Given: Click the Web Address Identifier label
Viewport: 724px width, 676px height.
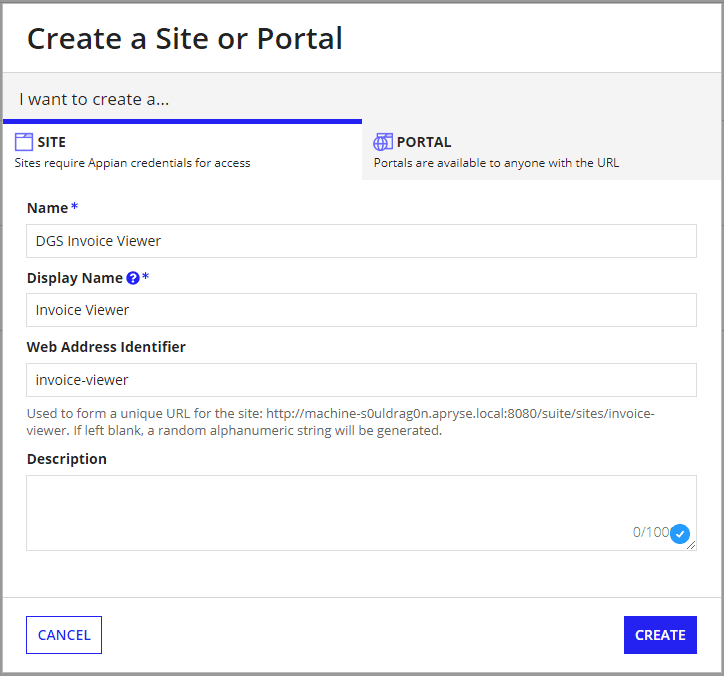Looking at the screenshot, I should tap(106, 347).
